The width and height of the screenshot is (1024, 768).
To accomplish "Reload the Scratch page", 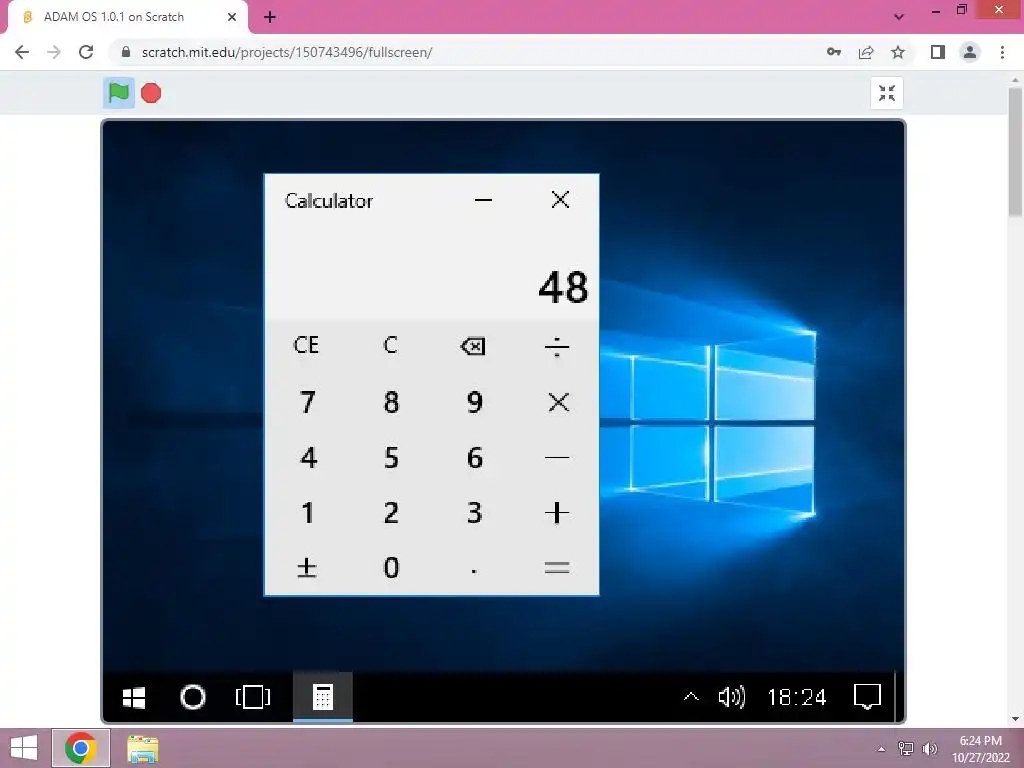I will pos(86,52).
